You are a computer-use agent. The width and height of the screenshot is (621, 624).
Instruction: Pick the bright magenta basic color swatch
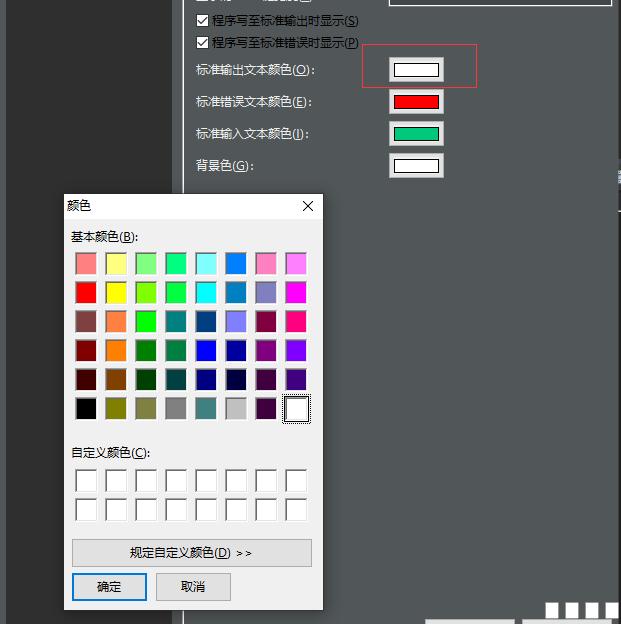297,293
